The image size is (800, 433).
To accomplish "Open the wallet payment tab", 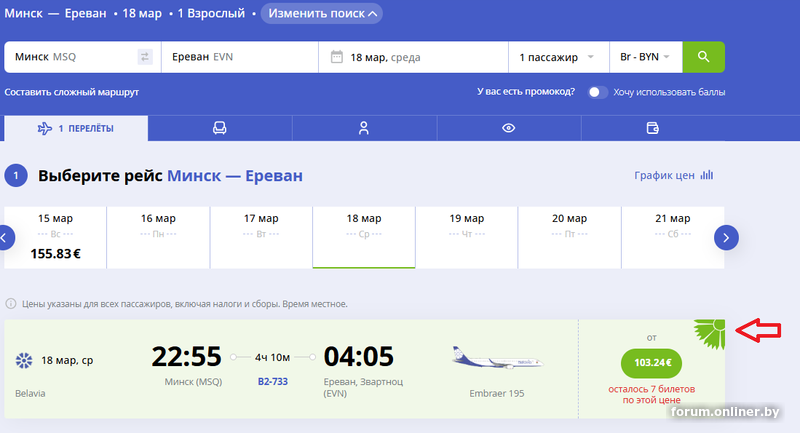I will [x=653, y=128].
